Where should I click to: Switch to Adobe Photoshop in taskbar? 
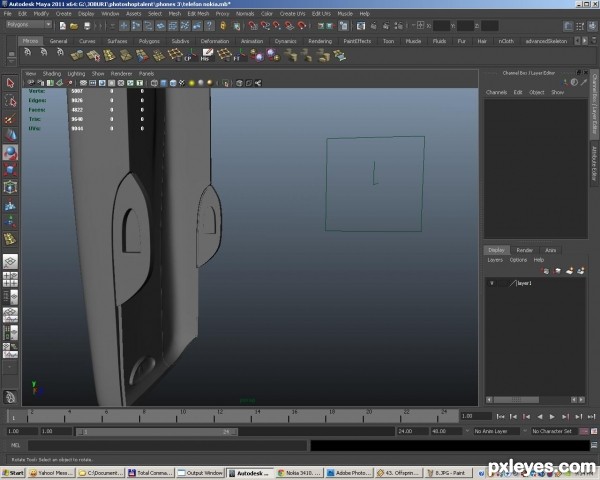pos(348,473)
